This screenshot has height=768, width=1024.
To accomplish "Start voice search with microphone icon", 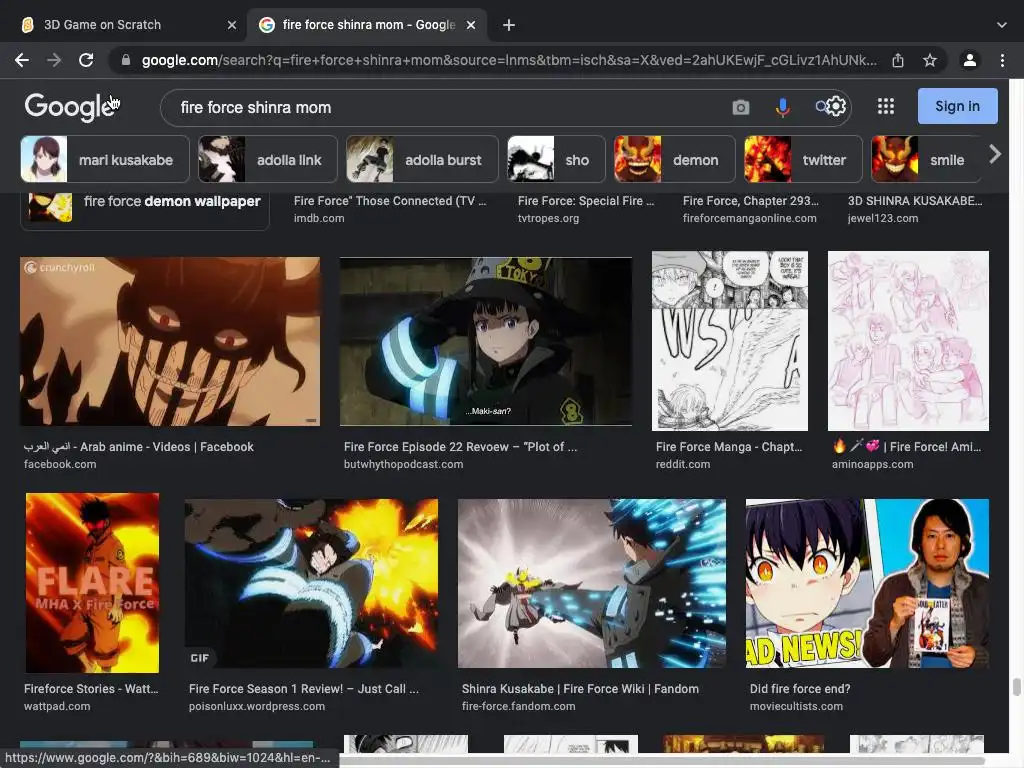I will coord(782,107).
